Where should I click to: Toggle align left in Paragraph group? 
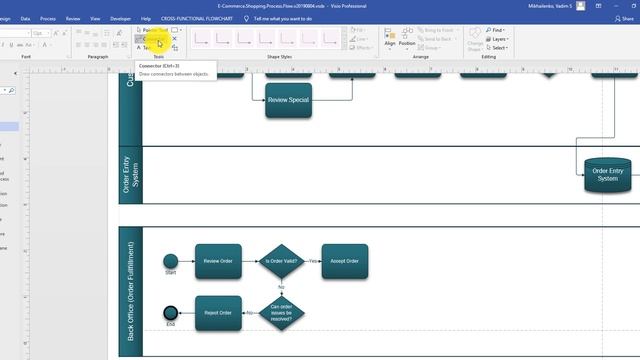pyautogui.click(x=79, y=45)
